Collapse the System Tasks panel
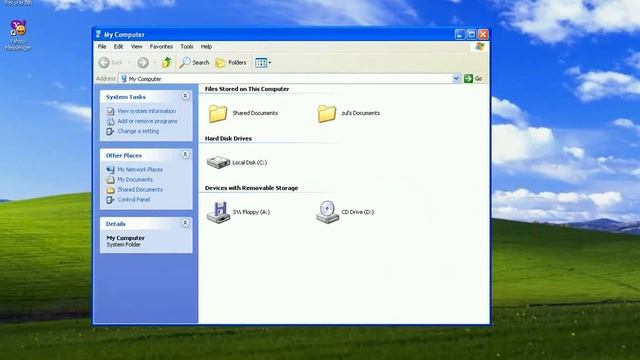Screen dimensions: 640x360 [x=185, y=96]
